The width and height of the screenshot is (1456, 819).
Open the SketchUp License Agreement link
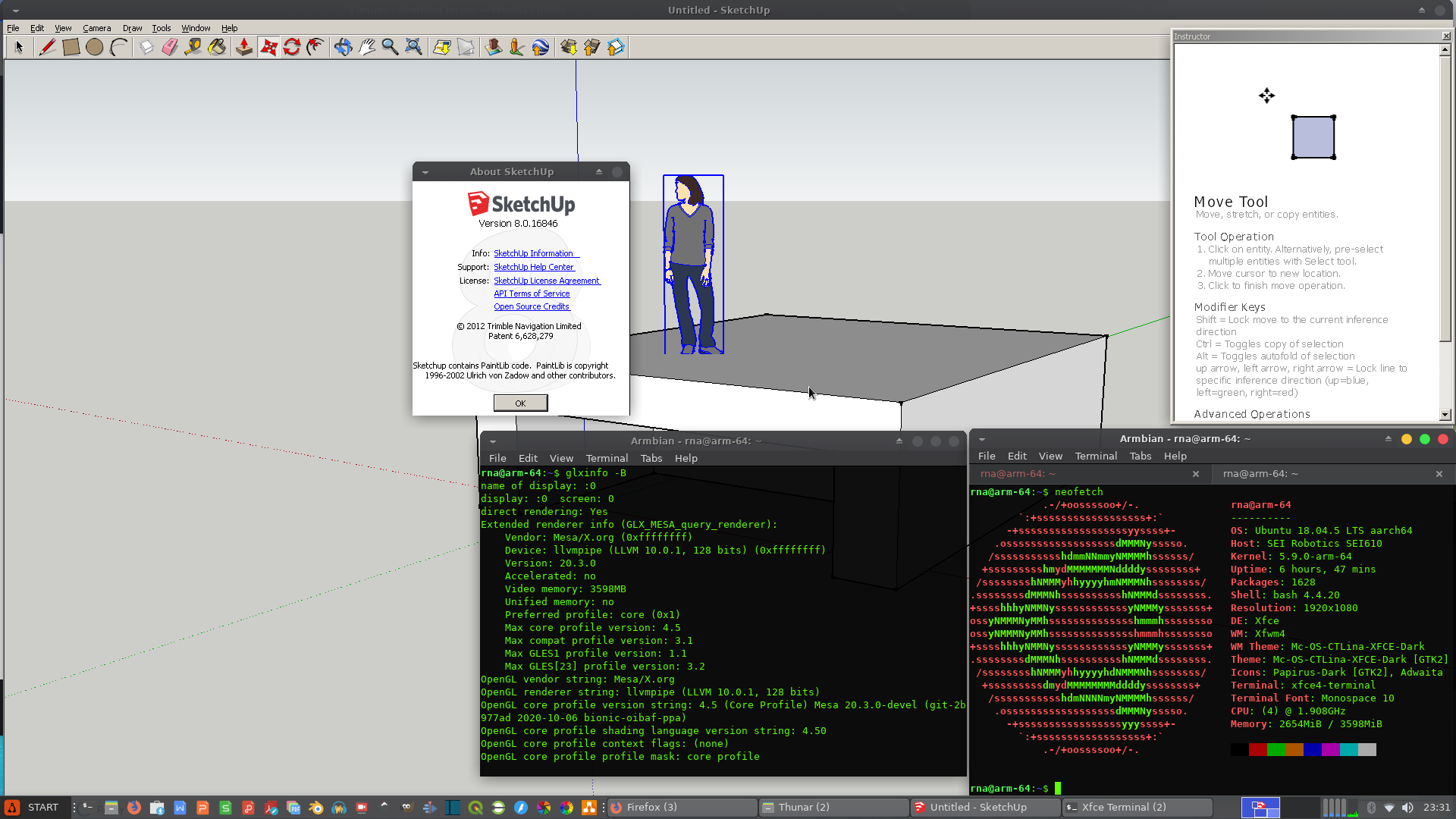pos(547,281)
